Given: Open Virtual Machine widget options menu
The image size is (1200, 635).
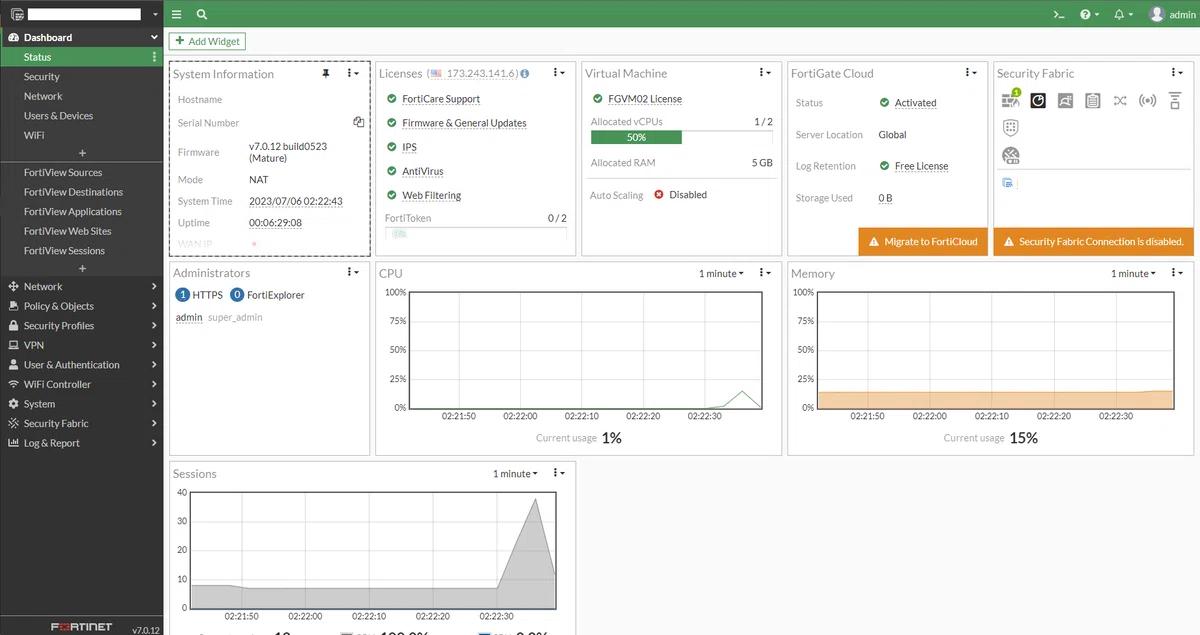Looking at the screenshot, I should click(x=764, y=72).
